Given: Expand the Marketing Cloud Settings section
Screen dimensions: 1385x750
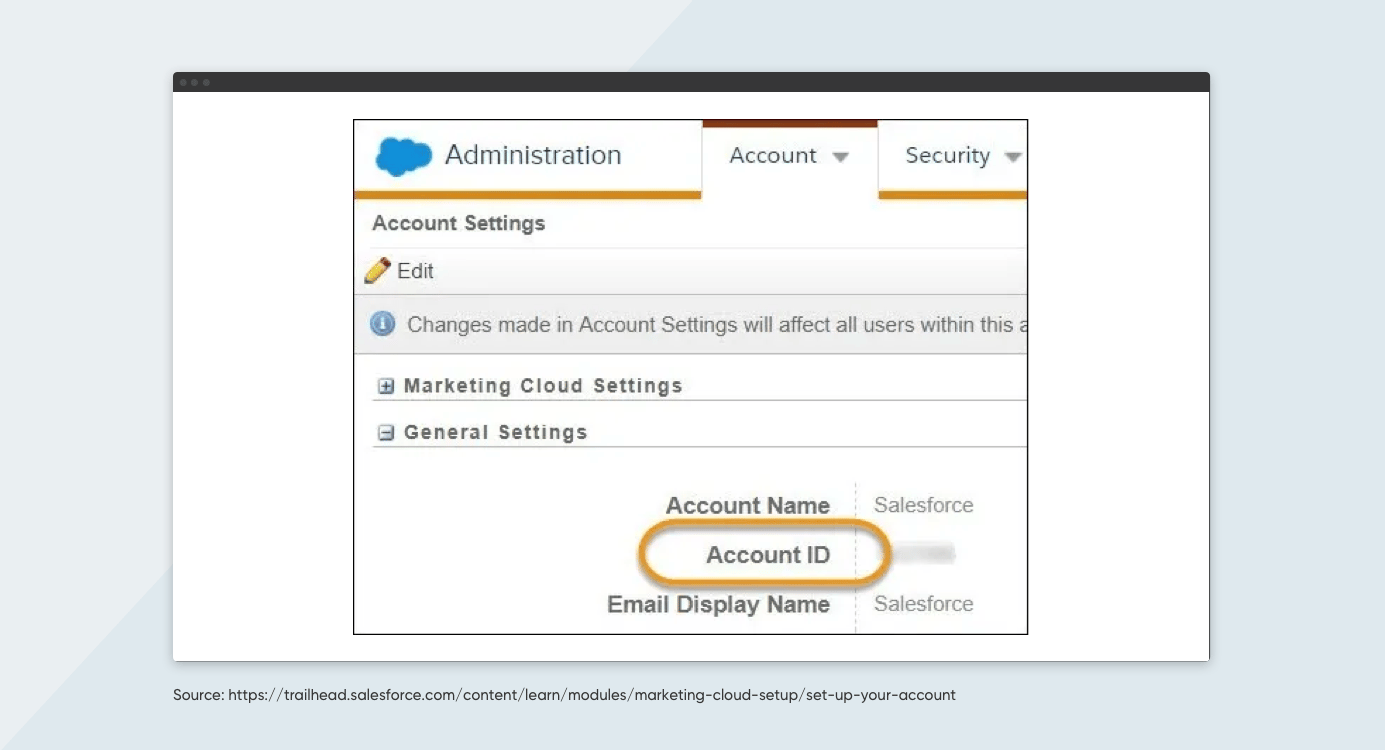Looking at the screenshot, I should coord(542,385).
